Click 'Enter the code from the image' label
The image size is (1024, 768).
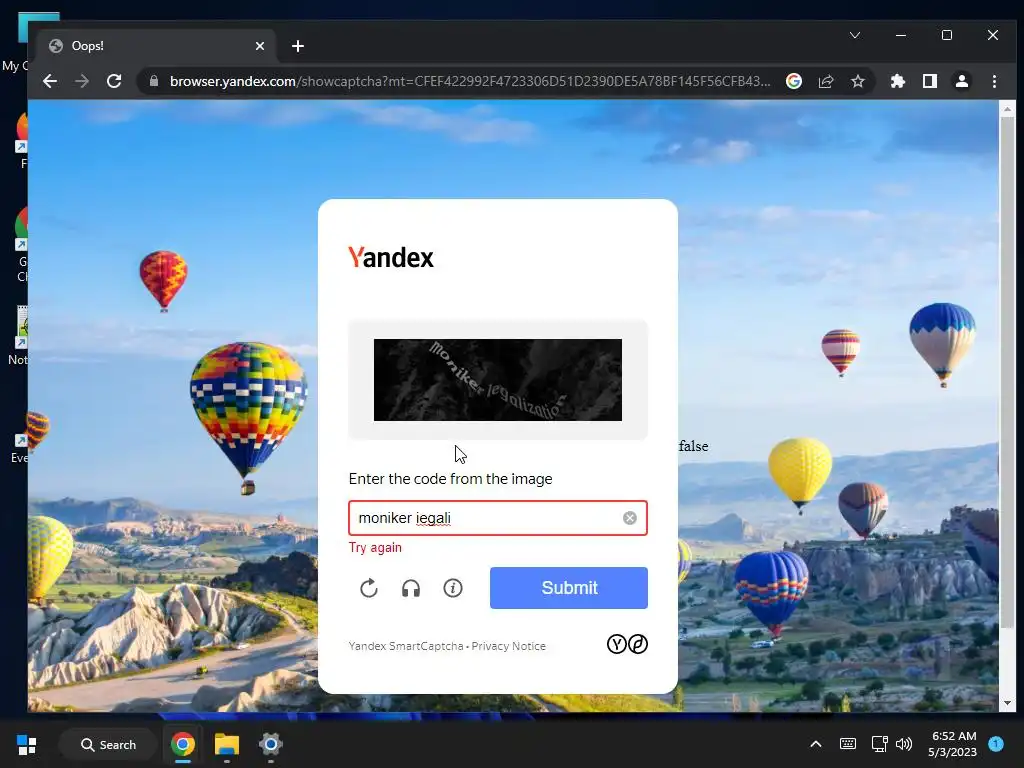[x=451, y=479]
